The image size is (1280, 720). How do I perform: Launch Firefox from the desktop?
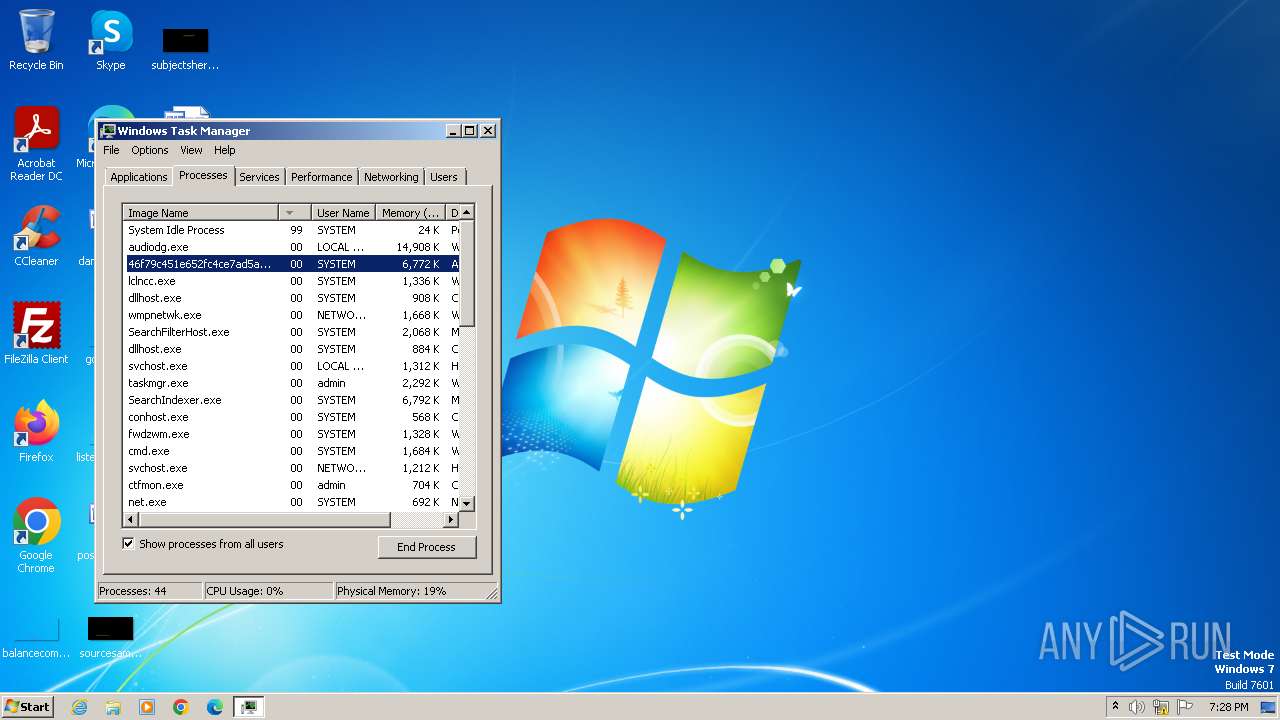[36, 431]
